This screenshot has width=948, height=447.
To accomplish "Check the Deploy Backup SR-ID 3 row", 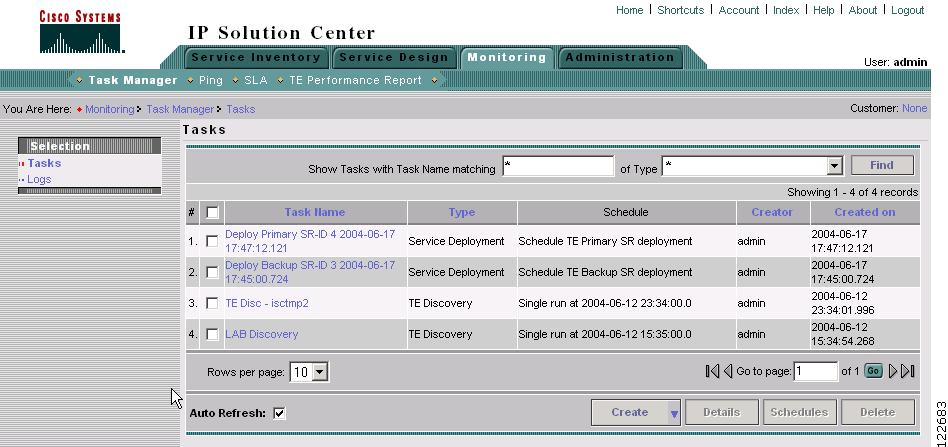I will (212, 272).
